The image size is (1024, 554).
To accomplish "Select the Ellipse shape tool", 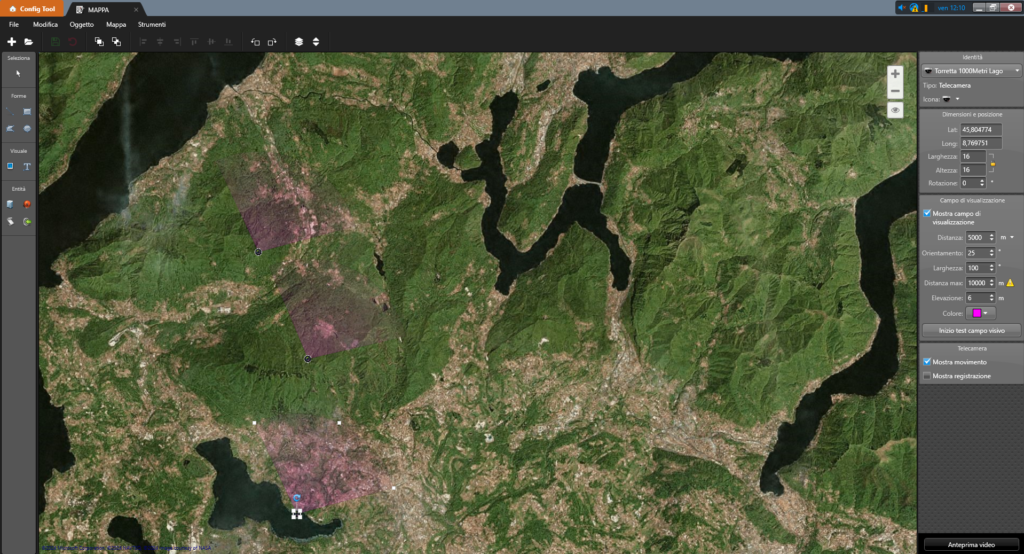I will (27, 129).
